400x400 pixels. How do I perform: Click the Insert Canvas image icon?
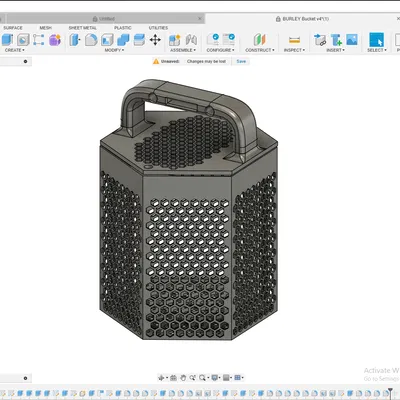pos(352,40)
